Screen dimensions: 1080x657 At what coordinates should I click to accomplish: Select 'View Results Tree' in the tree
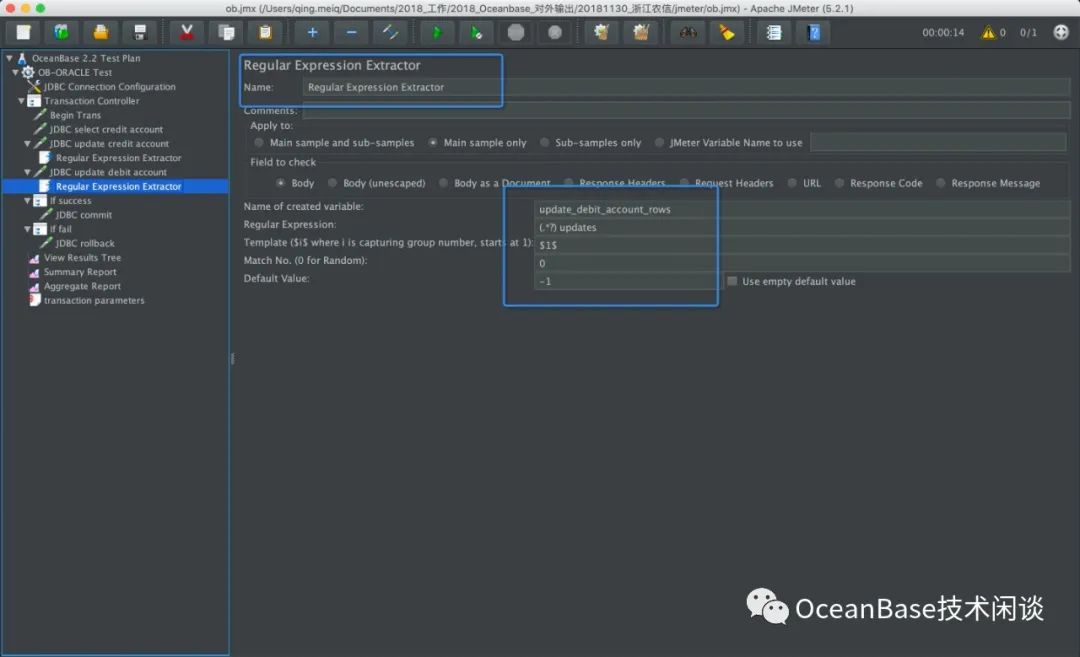pos(82,258)
